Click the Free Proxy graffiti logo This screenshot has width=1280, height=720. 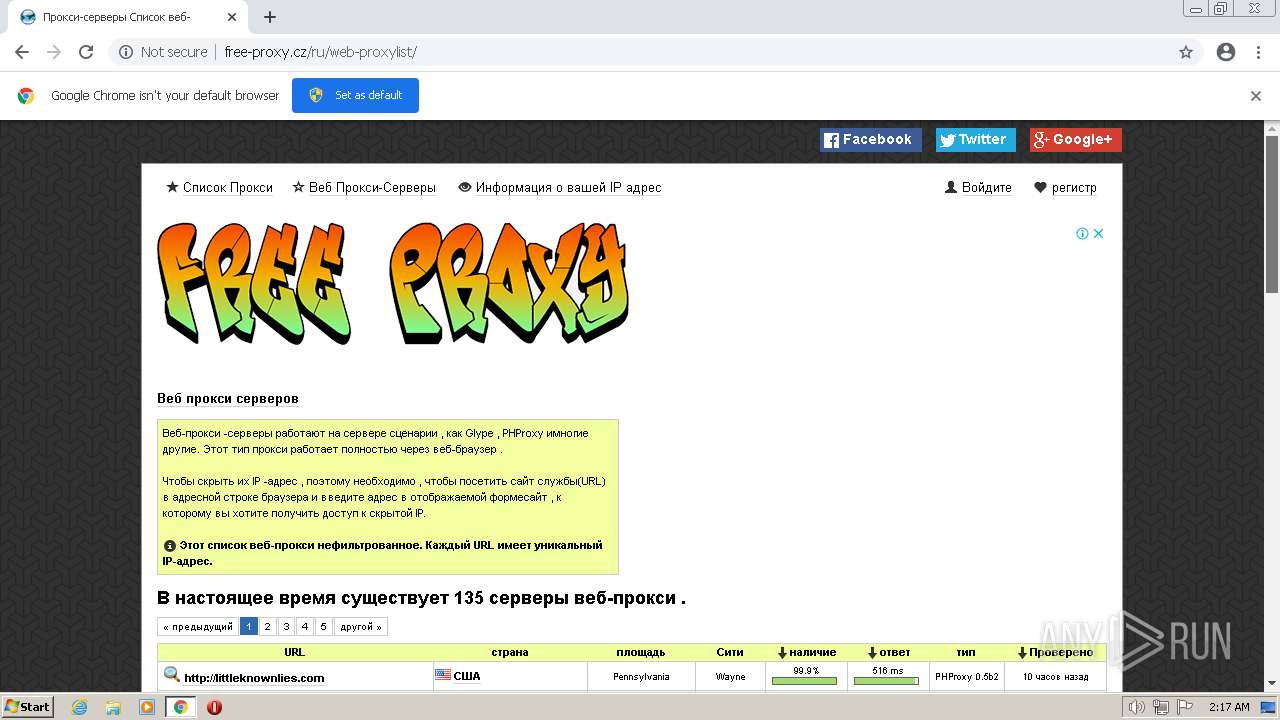click(x=393, y=283)
